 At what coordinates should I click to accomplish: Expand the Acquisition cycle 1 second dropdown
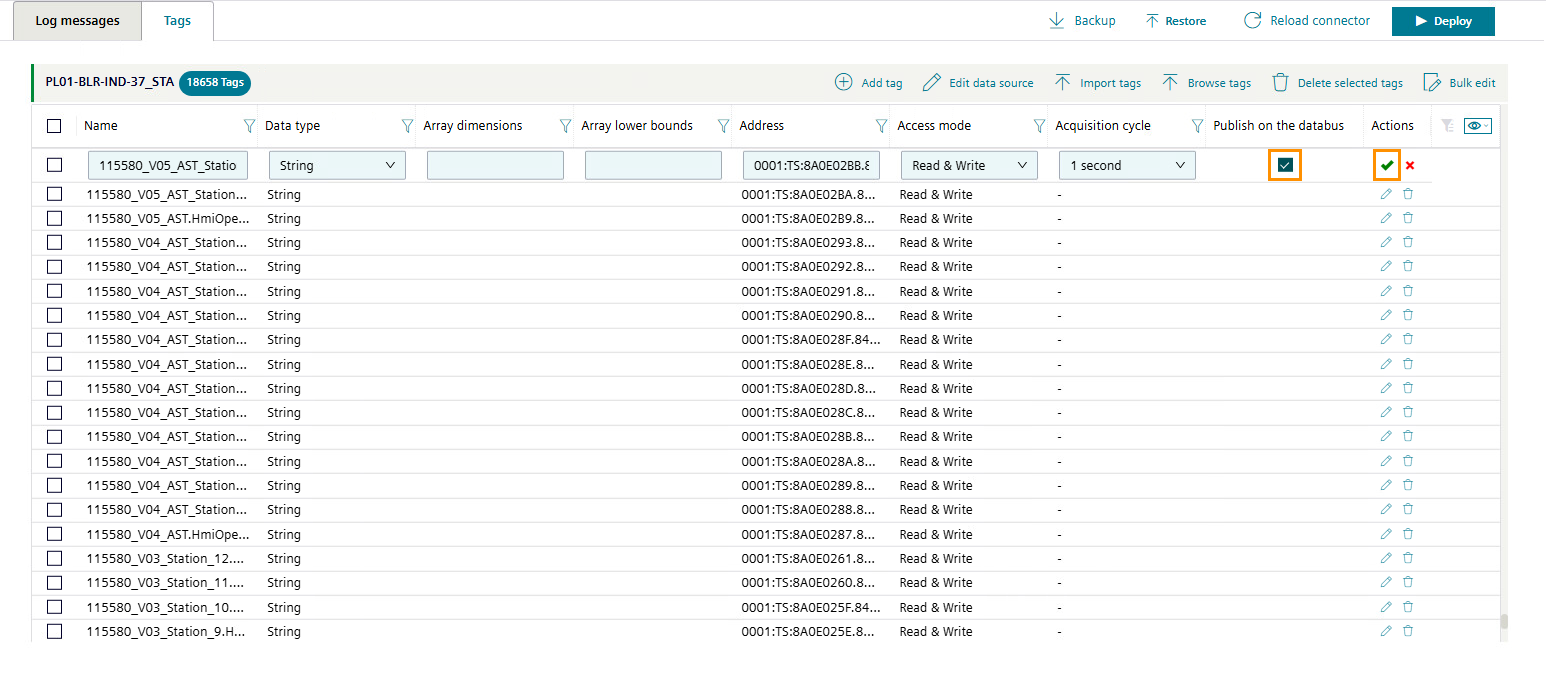pos(1127,166)
